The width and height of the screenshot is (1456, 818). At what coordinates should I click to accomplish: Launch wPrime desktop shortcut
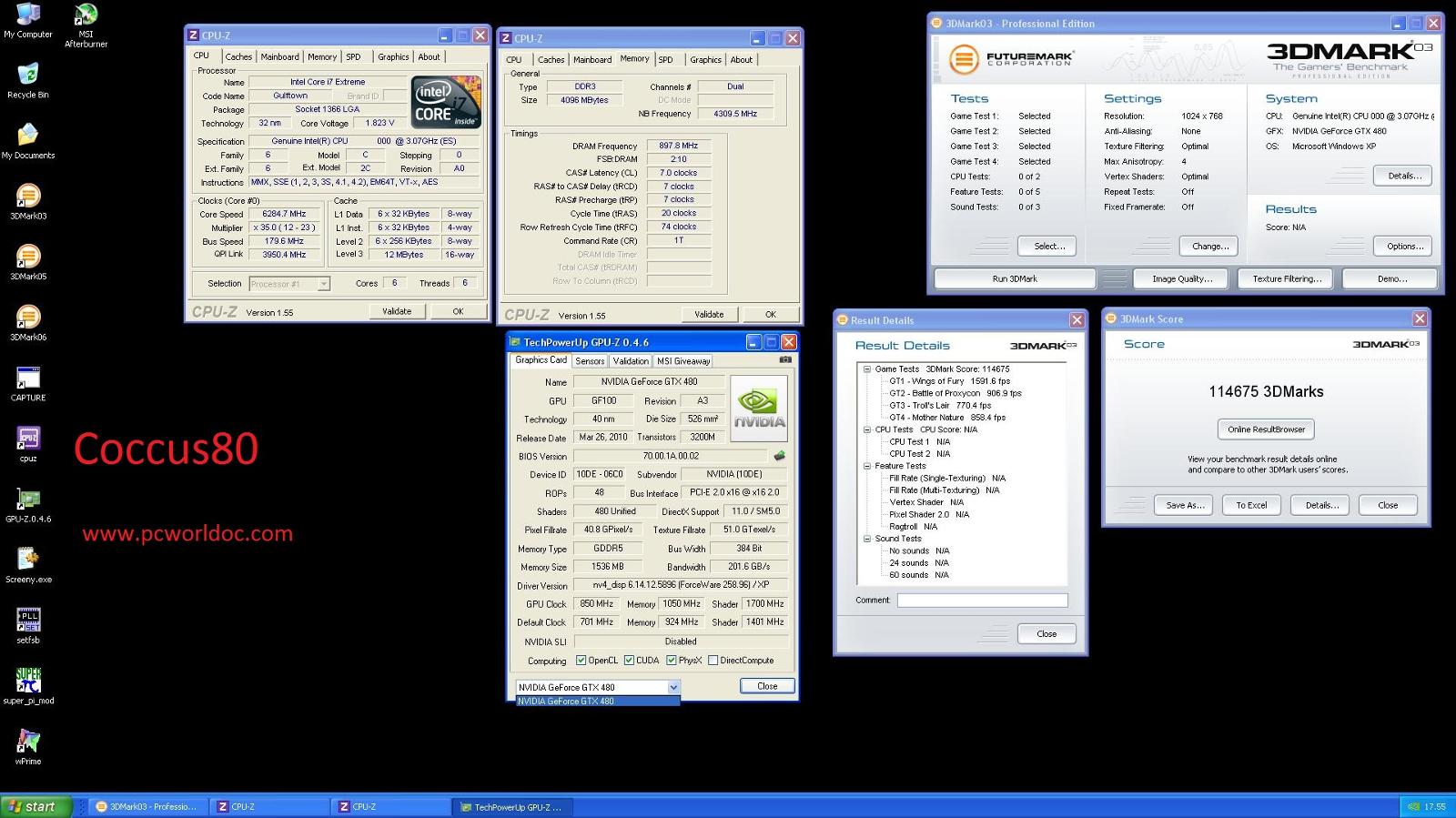[28, 747]
